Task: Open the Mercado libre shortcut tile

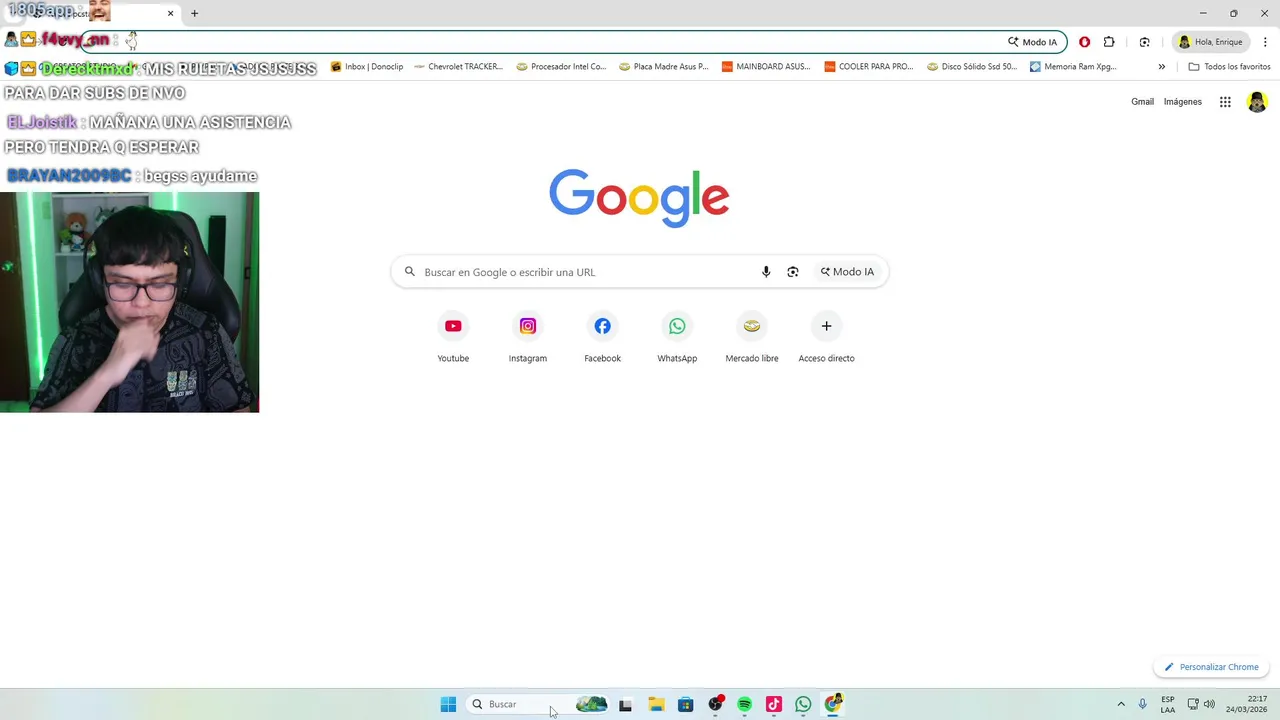Action: (x=752, y=337)
